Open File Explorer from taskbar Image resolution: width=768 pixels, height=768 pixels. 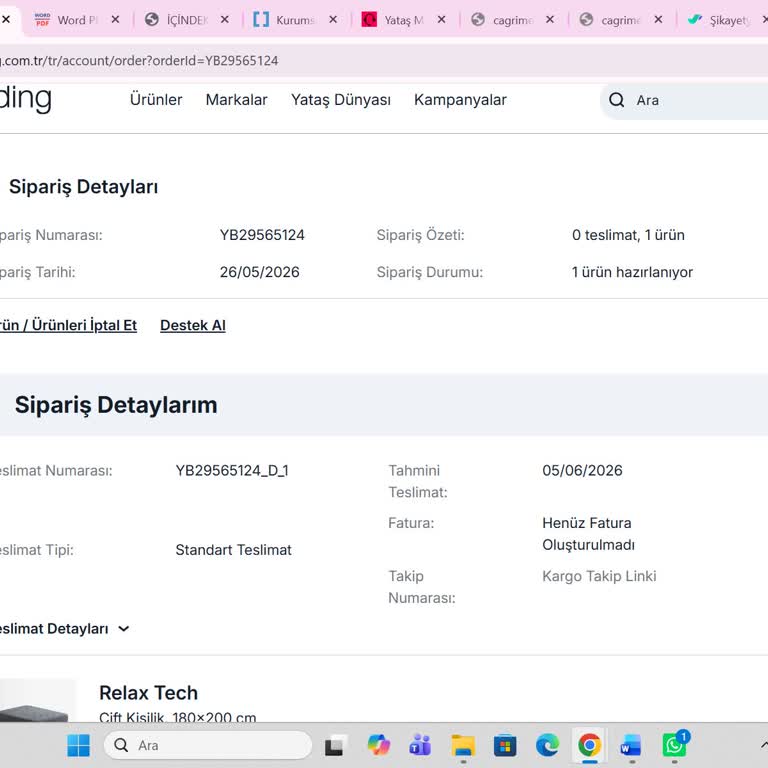click(x=463, y=746)
